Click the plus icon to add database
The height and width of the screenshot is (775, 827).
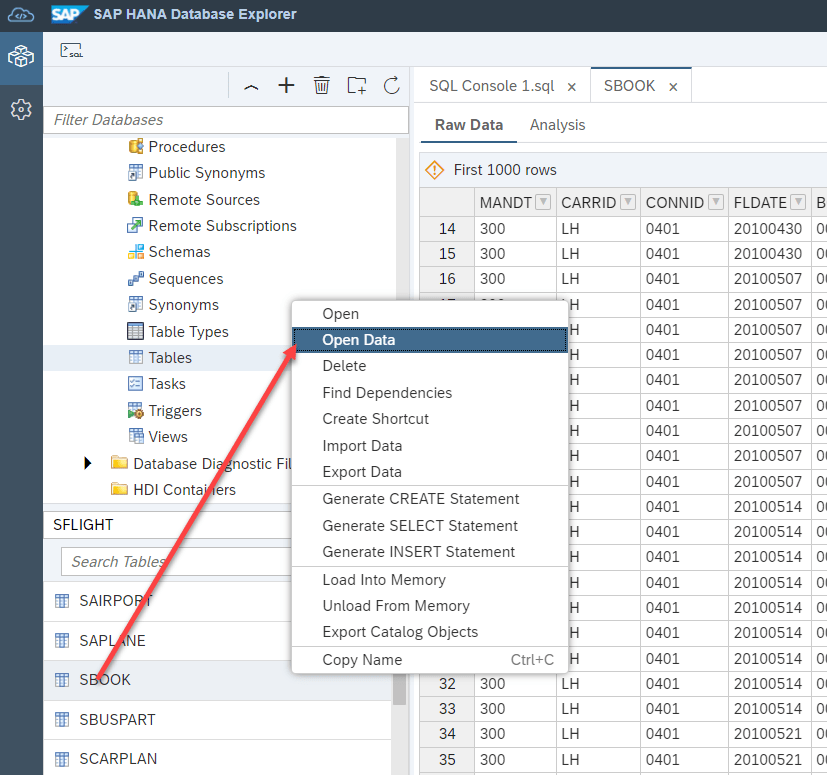[x=286, y=86]
